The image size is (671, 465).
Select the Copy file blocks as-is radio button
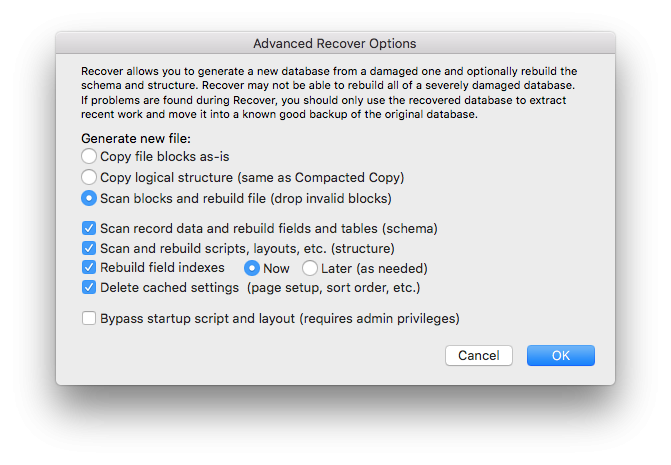tap(89, 156)
